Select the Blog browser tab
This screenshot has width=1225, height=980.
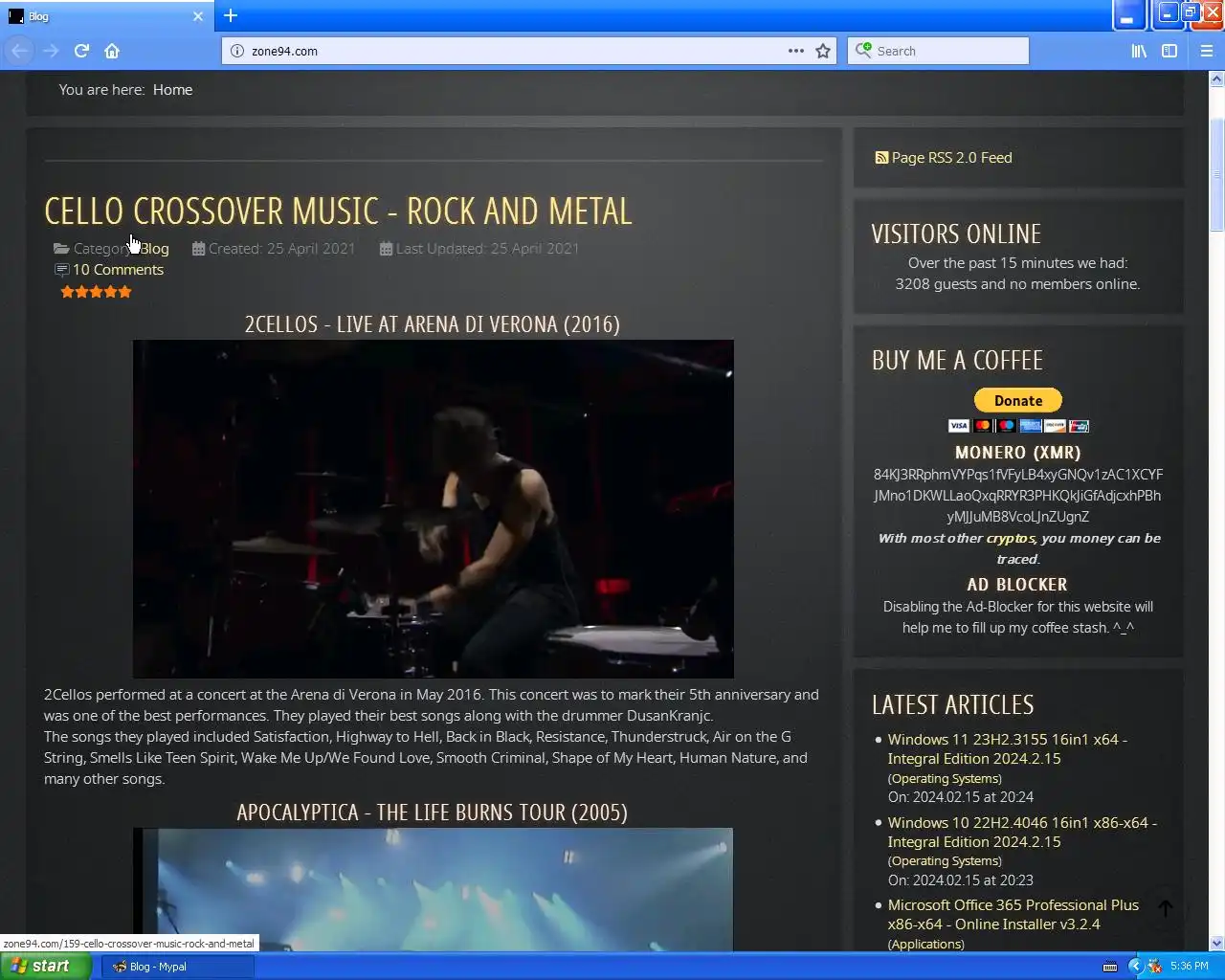point(107,16)
